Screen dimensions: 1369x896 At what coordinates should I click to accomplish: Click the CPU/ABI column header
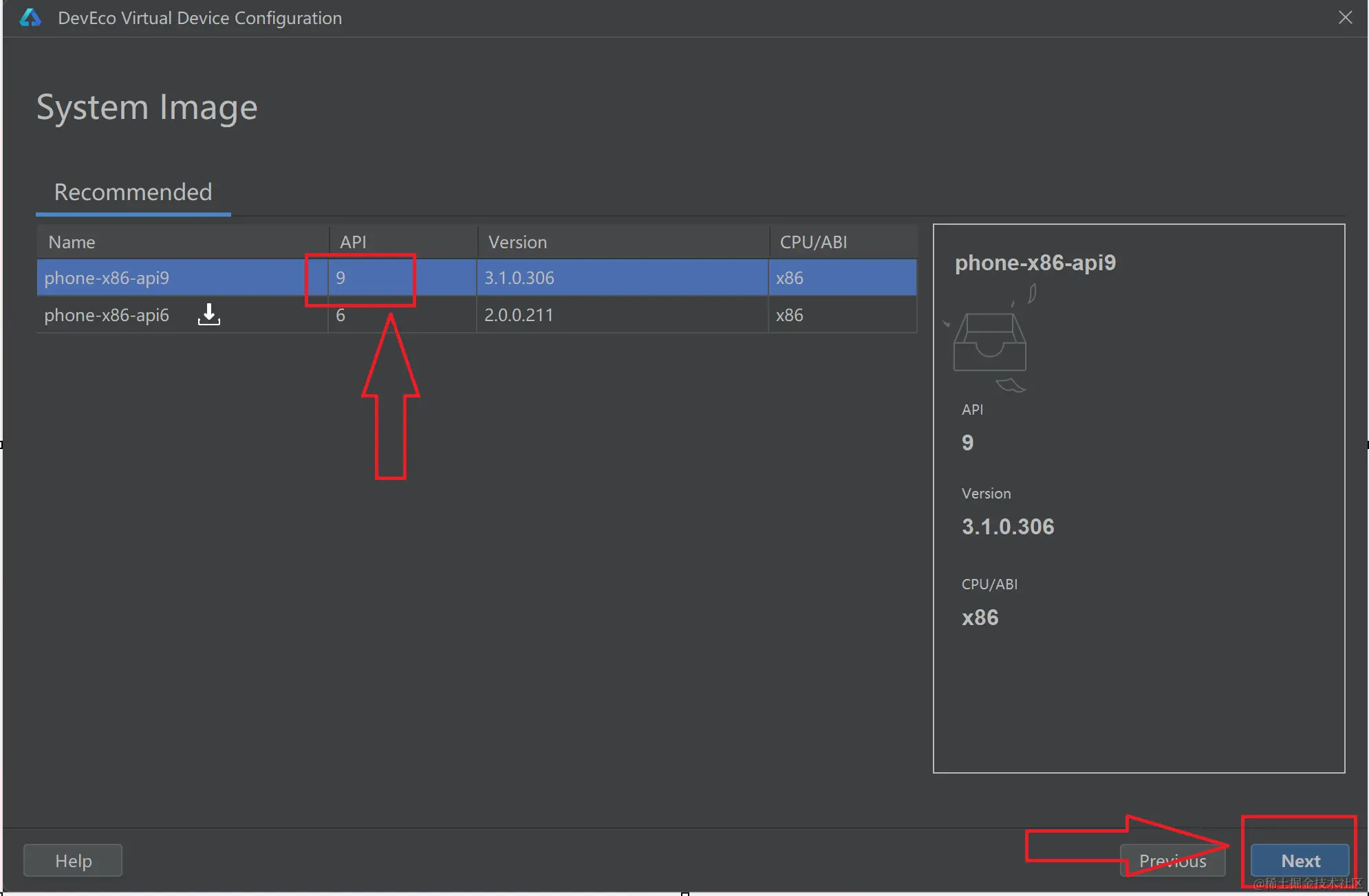pos(814,241)
